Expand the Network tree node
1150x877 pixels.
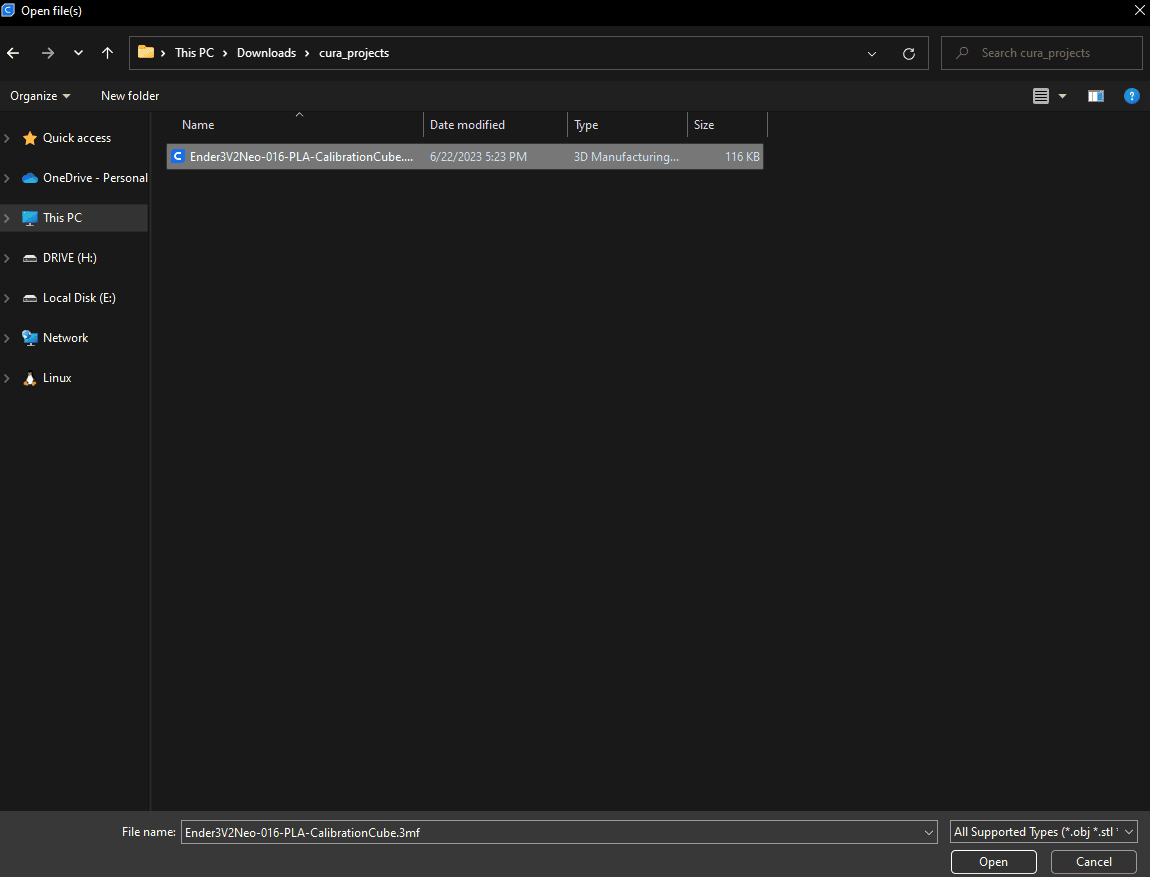pos(7,338)
